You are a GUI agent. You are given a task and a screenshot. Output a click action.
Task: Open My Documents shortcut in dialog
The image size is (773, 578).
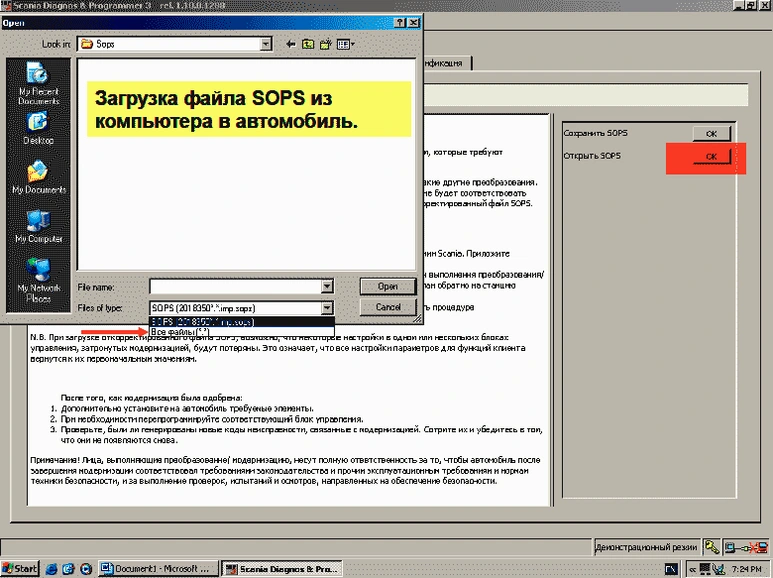[x=38, y=176]
